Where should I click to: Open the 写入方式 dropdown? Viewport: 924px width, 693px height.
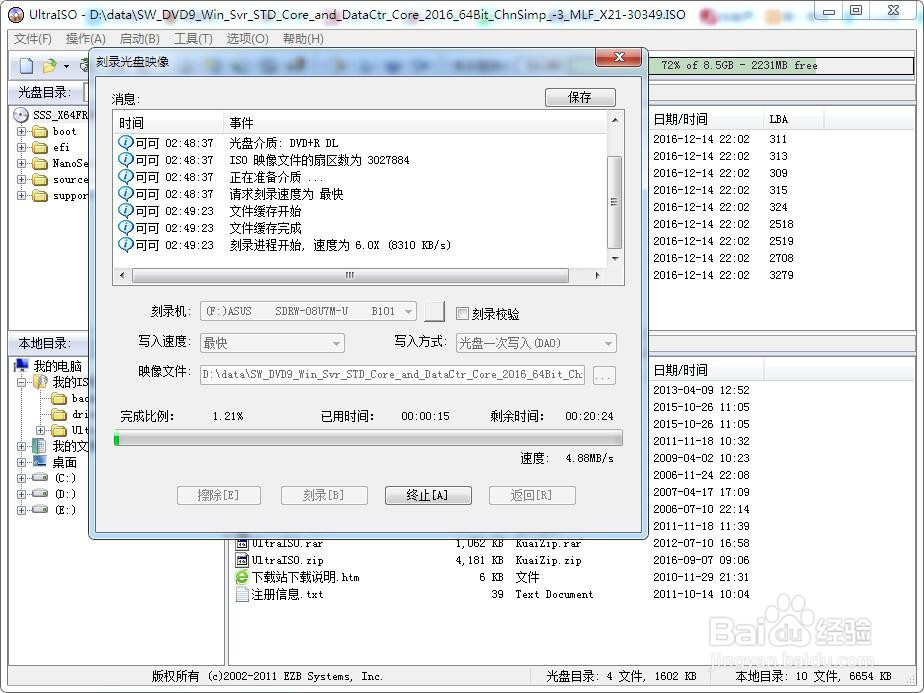(608, 343)
